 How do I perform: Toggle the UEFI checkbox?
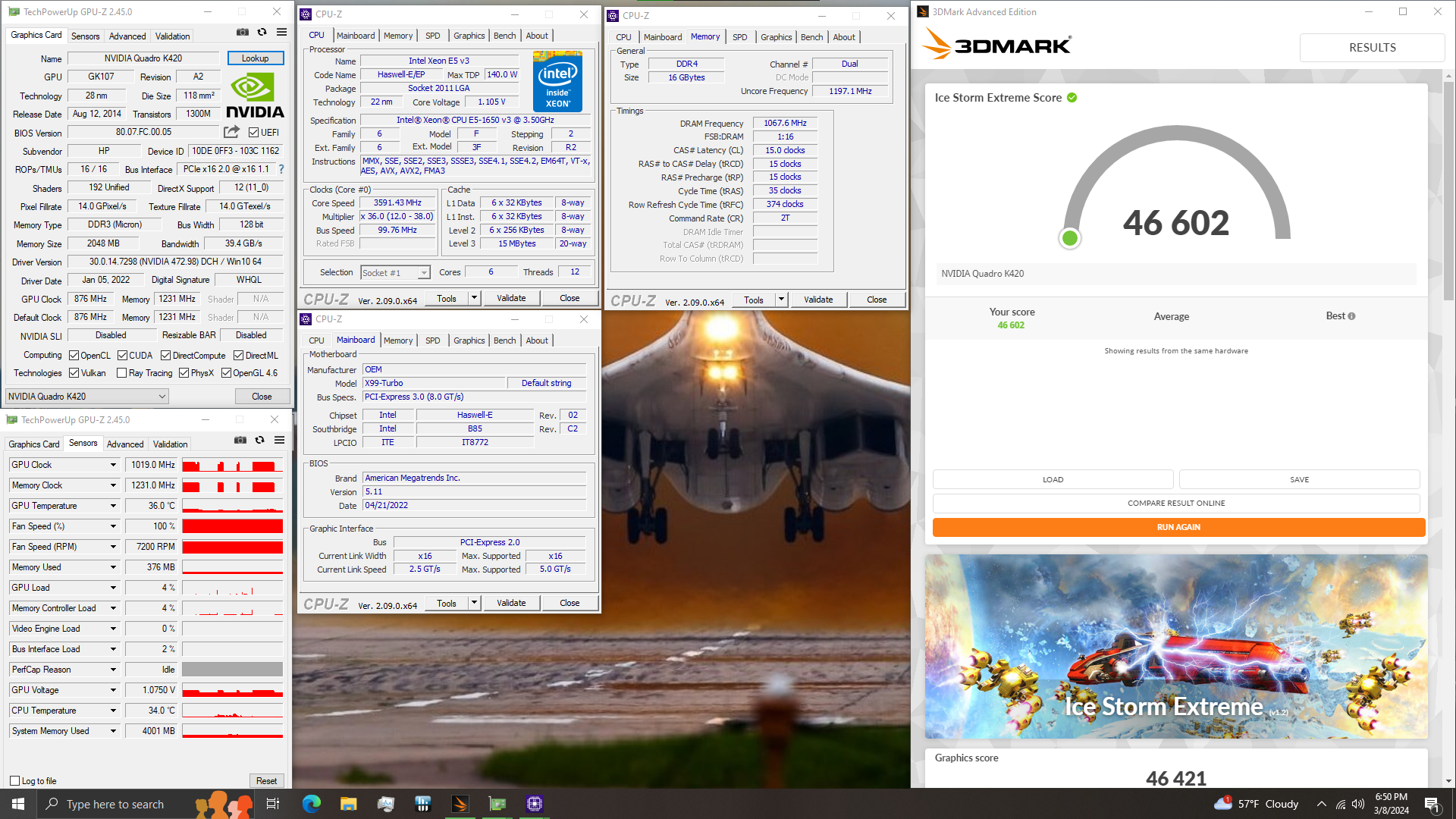pyautogui.click(x=254, y=132)
